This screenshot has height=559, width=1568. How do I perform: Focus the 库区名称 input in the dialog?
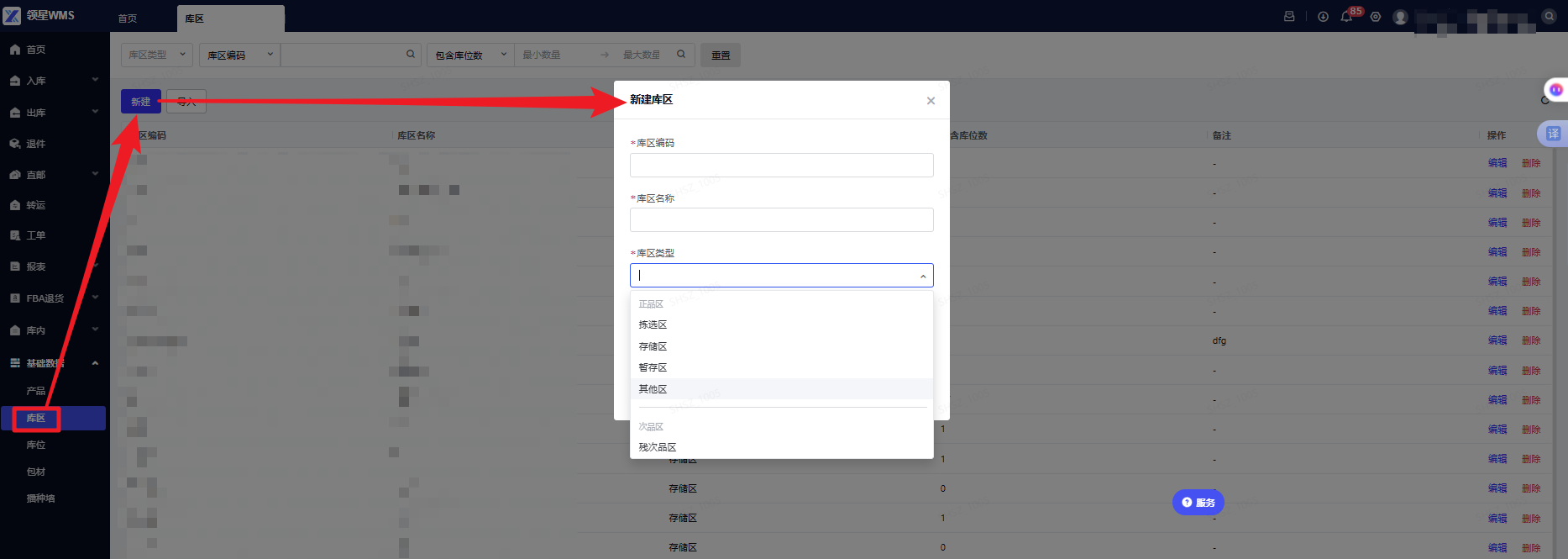click(x=781, y=220)
